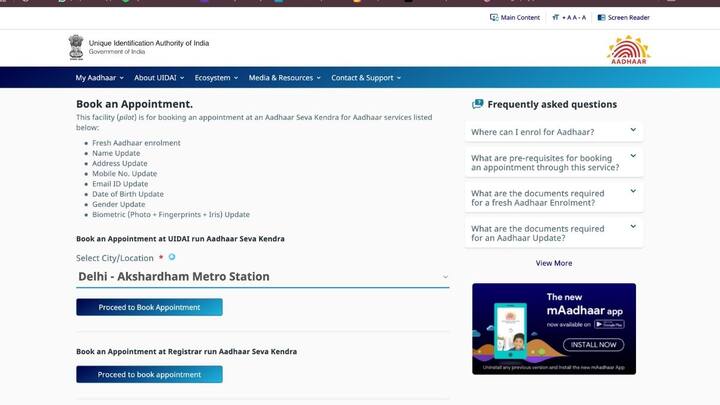The height and width of the screenshot is (405, 720).
Task: Click the Government of India emblem
Action: tap(76, 47)
